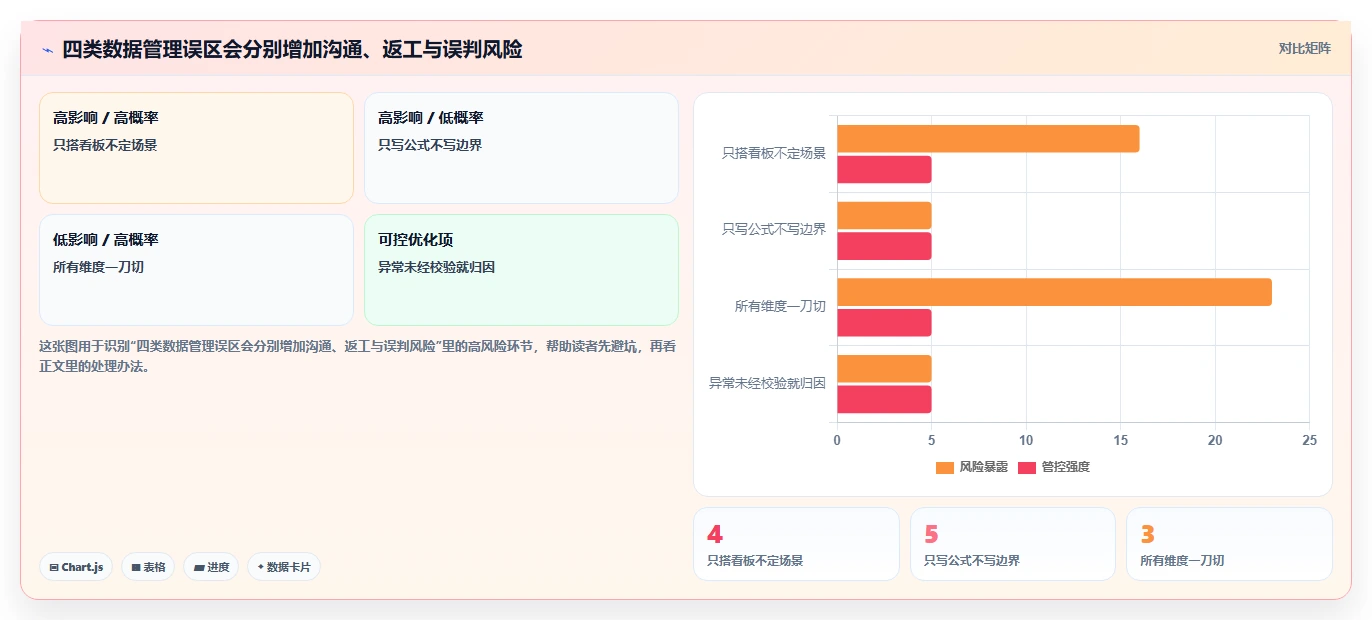Click x-axis tick value 20
Viewport: 1372px width, 620px height.
(x=1215, y=440)
